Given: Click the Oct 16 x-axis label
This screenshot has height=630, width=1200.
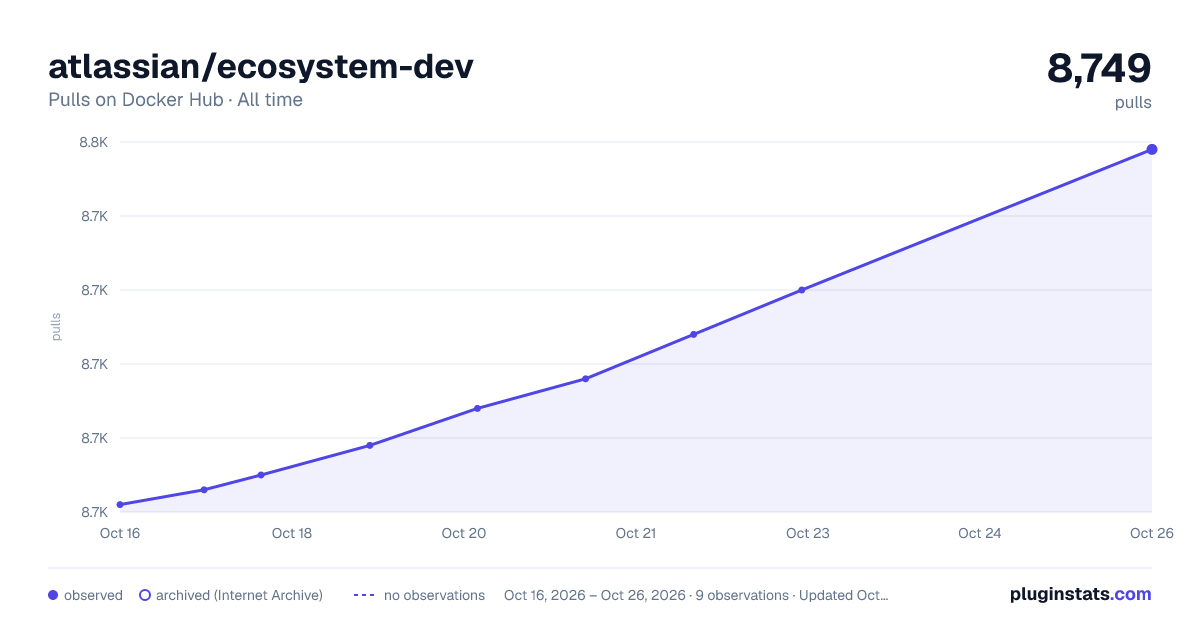Looking at the screenshot, I should [x=120, y=533].
